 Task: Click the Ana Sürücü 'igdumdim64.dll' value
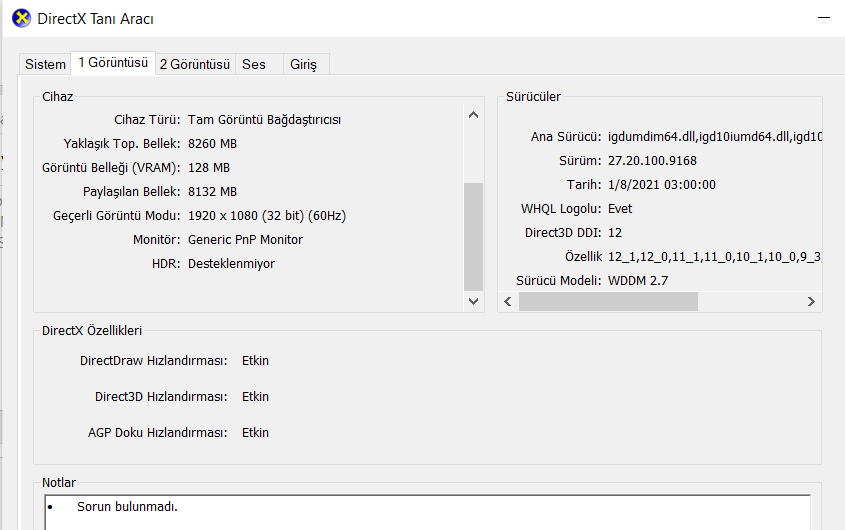point(715,136)
